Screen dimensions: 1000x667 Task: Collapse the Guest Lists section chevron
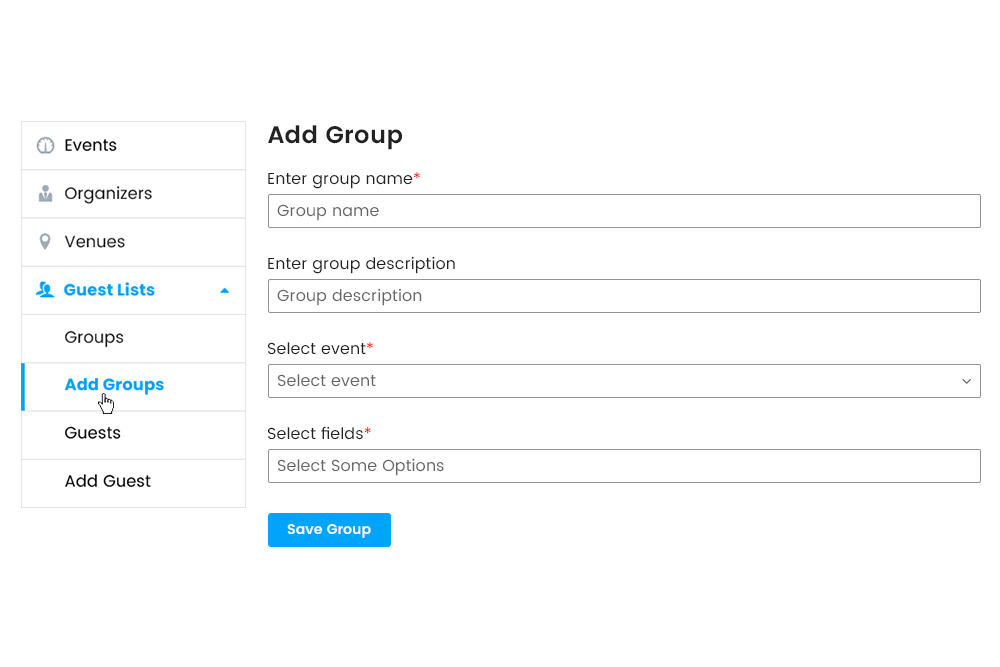click(224, 289)
